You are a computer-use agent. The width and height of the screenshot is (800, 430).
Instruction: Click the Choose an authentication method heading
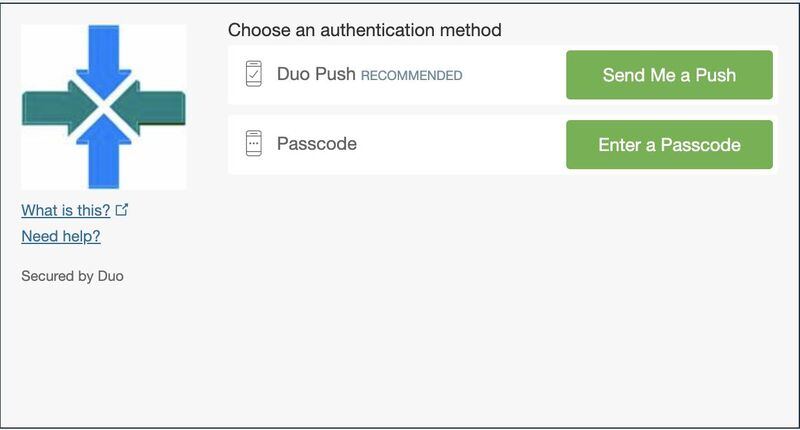(x=364, y=30)
